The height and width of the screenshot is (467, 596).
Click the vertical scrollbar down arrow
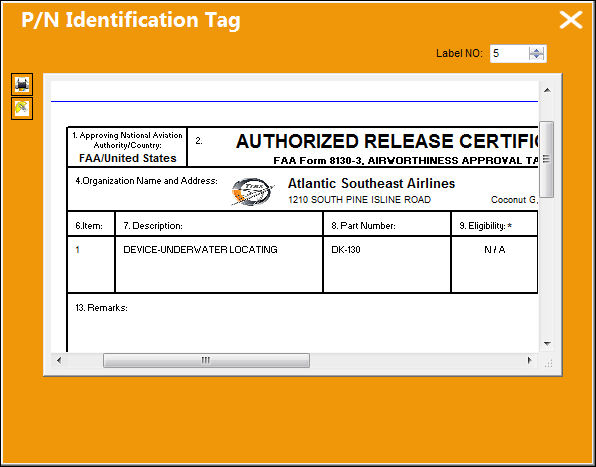(547, 344)
